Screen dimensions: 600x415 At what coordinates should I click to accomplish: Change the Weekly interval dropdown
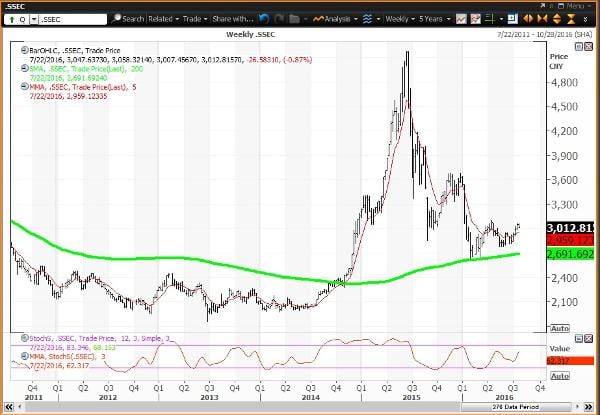pyautogui.click(x=400, y=19)
